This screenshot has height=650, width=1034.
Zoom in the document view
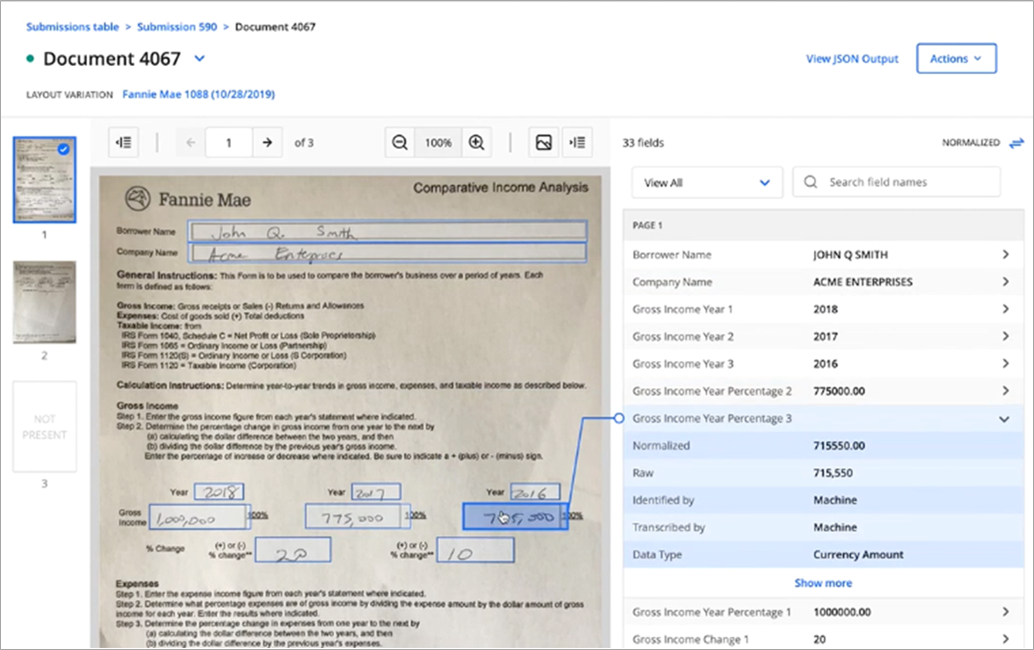click(x=477, y=142)
